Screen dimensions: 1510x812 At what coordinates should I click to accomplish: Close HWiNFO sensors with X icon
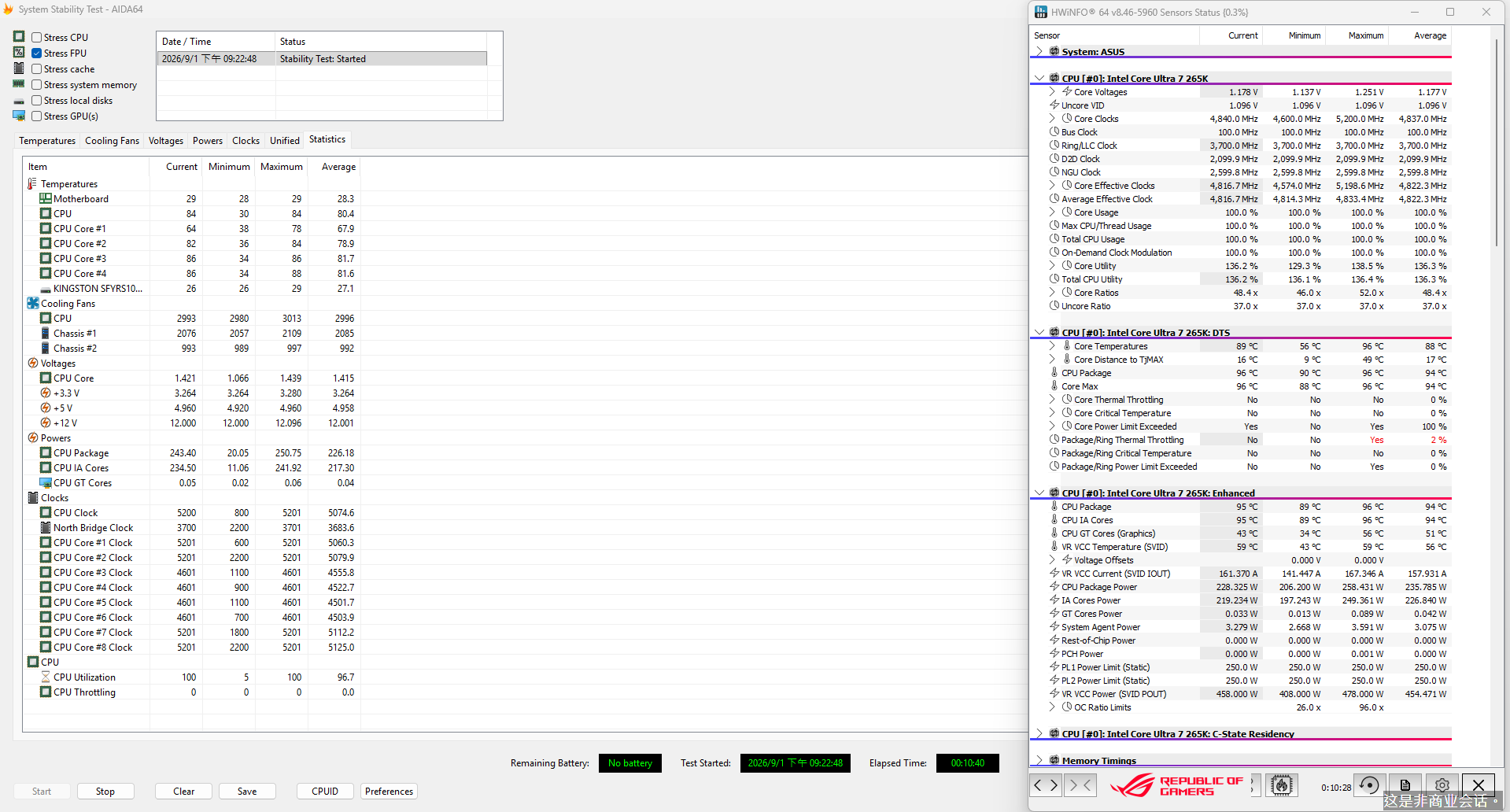[x=1479, y=785]
